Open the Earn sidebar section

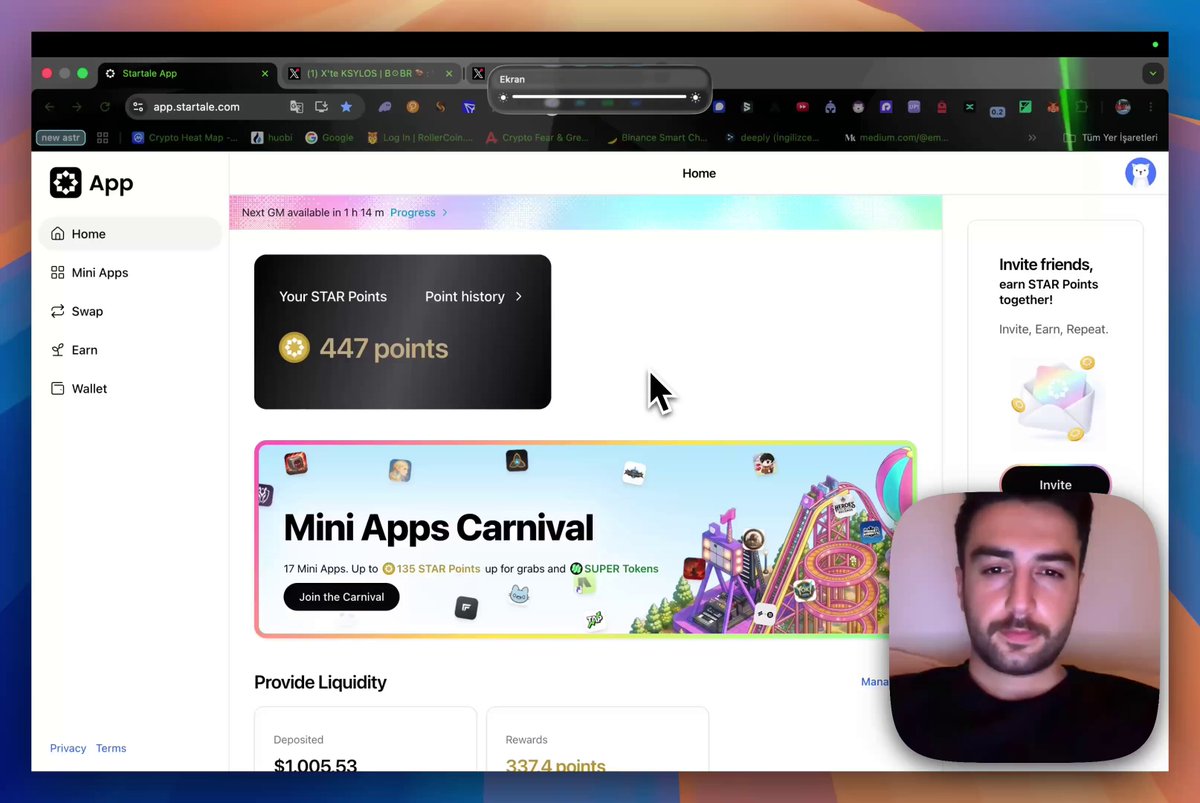click(130, 350)
